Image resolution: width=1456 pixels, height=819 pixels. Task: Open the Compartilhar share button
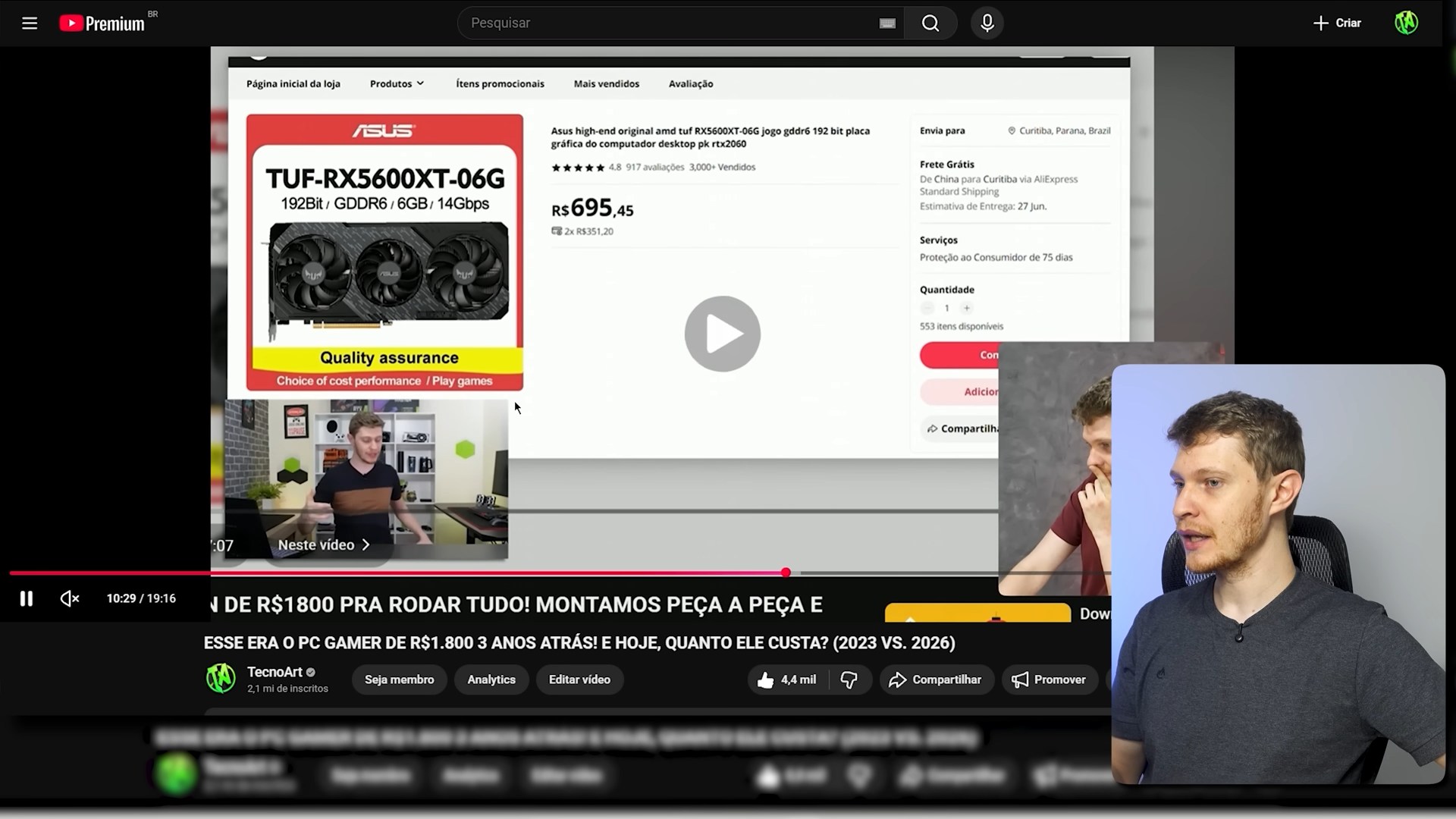(x=935, y=680)
